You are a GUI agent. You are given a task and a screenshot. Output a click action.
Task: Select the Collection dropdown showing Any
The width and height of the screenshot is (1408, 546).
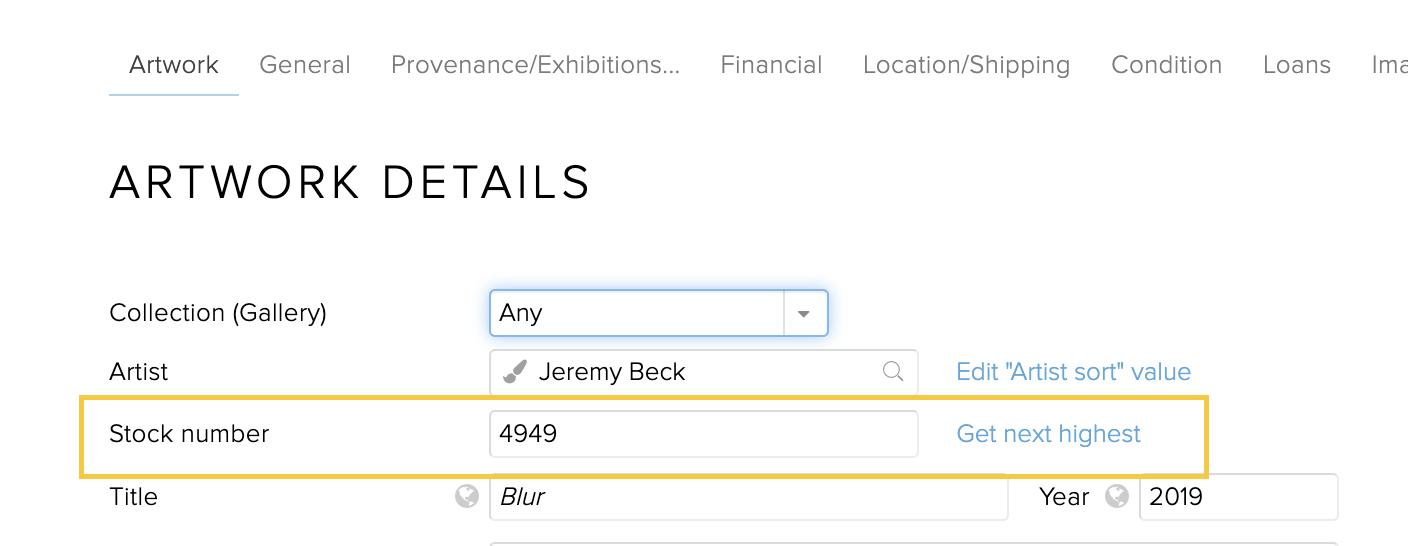coord(659,313)
